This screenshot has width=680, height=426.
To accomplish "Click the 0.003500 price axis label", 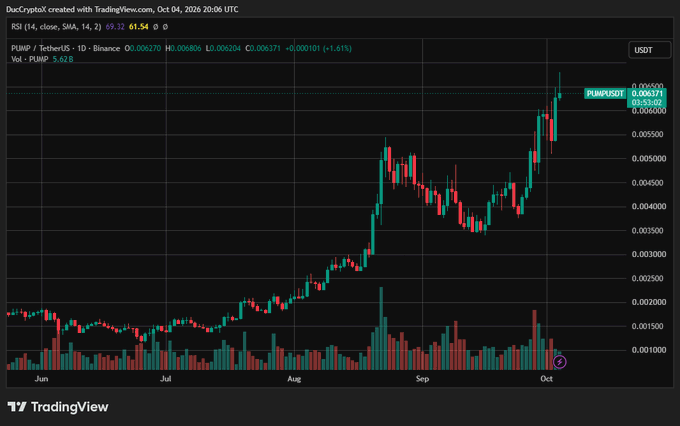I will tap(647, 230).
